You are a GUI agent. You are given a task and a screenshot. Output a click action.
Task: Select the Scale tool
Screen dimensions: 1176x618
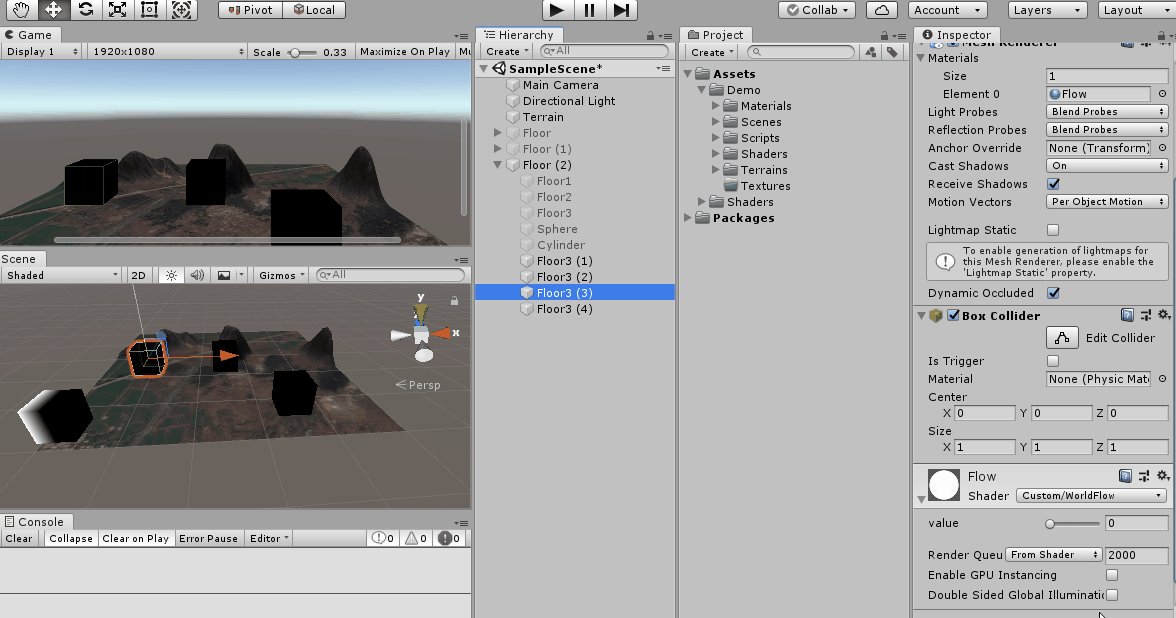[118, 10]
